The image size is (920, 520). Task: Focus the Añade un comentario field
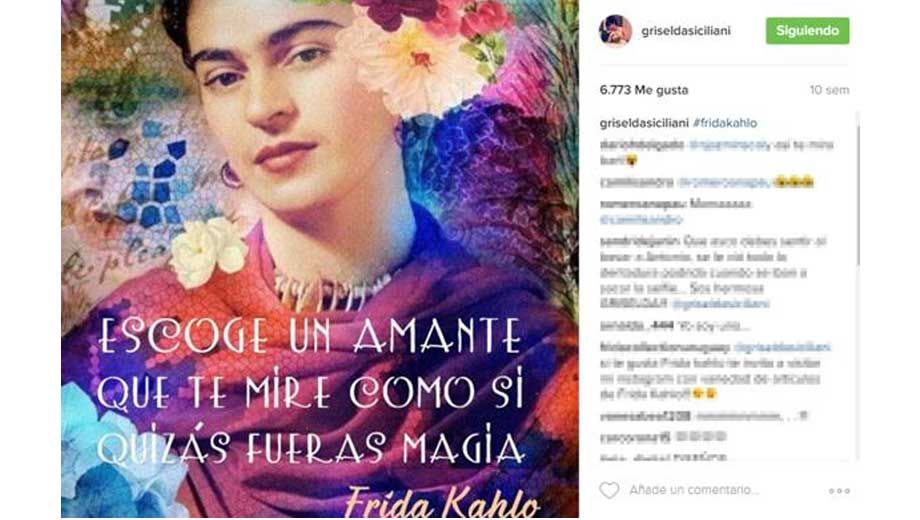694,490
